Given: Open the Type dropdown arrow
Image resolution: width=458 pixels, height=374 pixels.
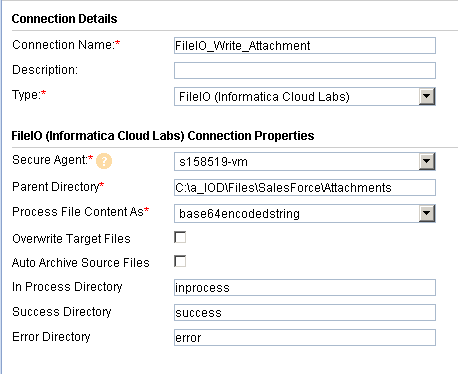Looking at the screenshot, I should coord(427,97).
